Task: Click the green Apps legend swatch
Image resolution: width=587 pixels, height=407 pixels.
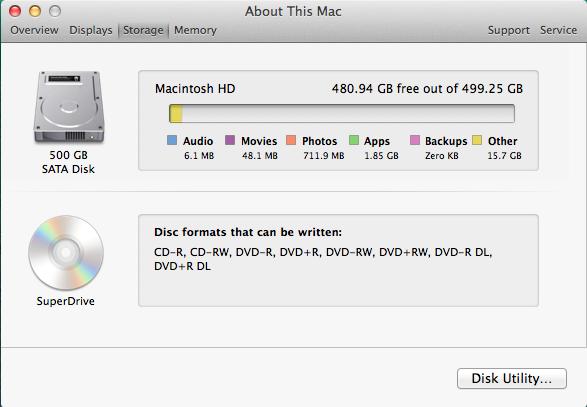Action: point(354,140)
